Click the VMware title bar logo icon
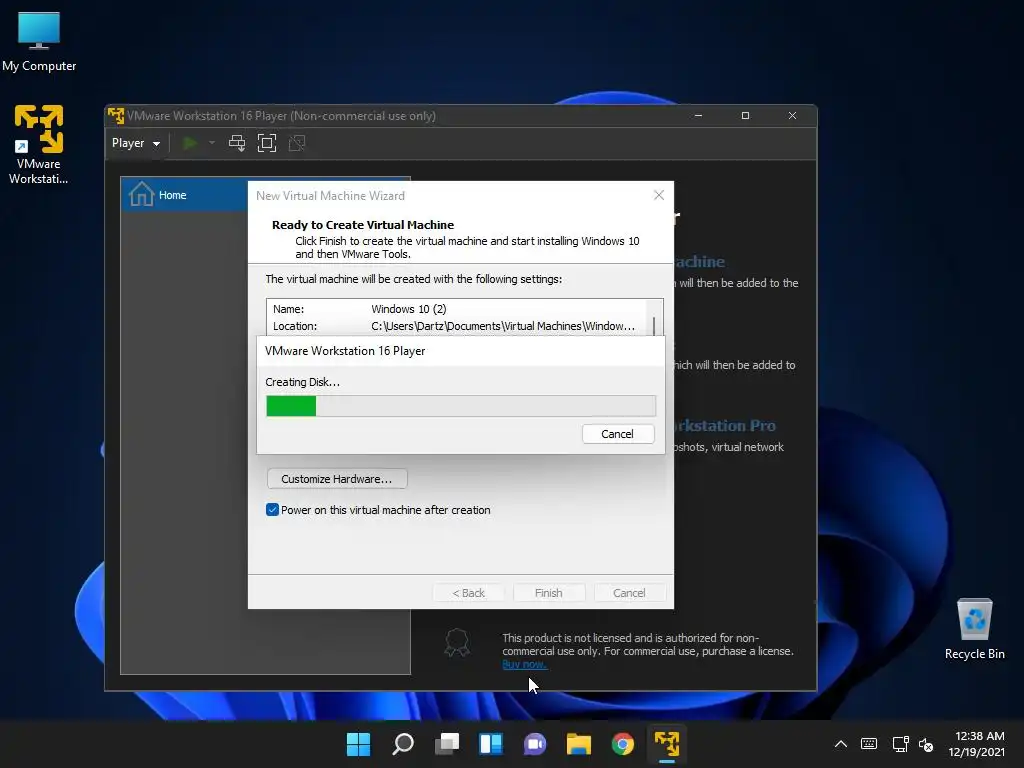Viewport: 1024px width, 768px height. coord(116,116)
